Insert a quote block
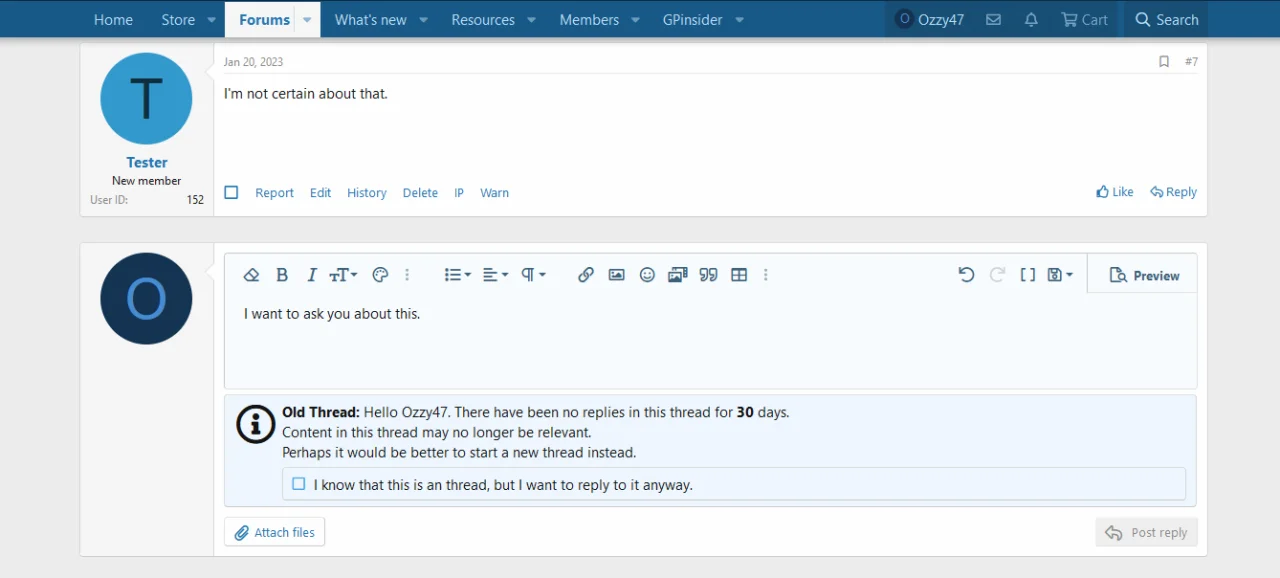This screenshot has width=1280, height=578. (709, 275)
